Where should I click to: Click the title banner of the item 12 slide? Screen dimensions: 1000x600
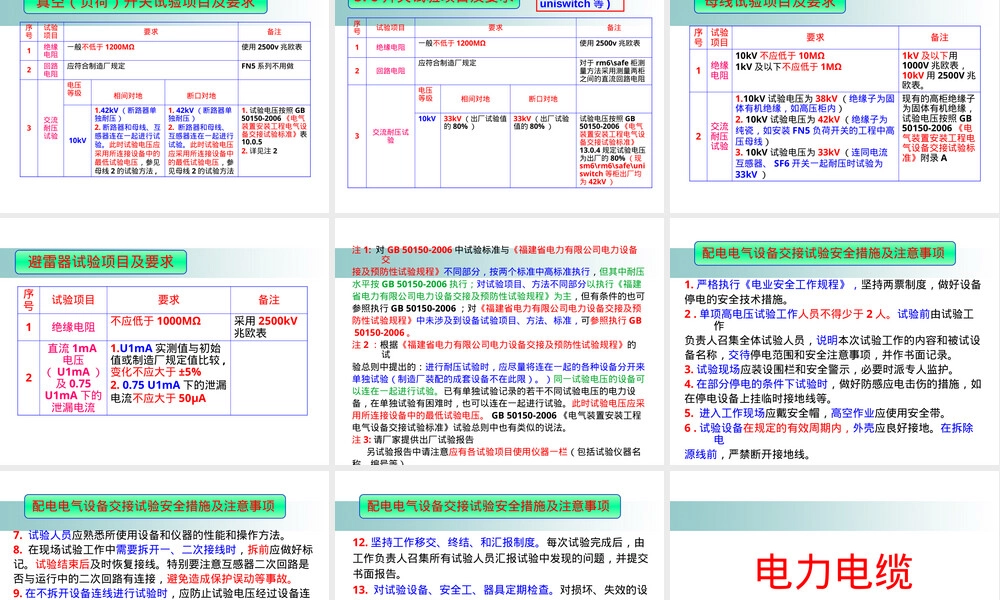490,506
